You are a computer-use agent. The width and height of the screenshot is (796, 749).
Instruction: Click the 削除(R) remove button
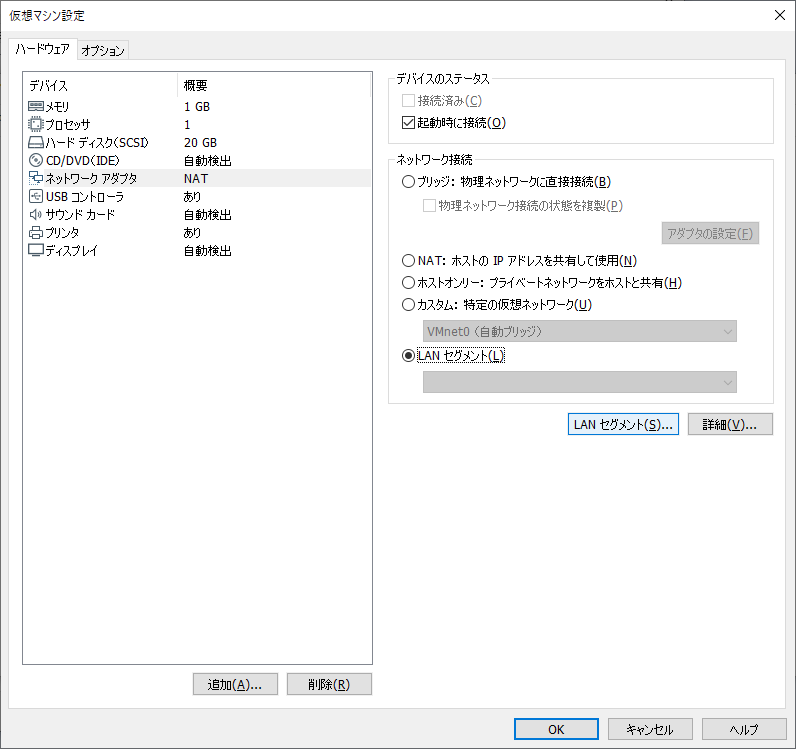point(329,684)
